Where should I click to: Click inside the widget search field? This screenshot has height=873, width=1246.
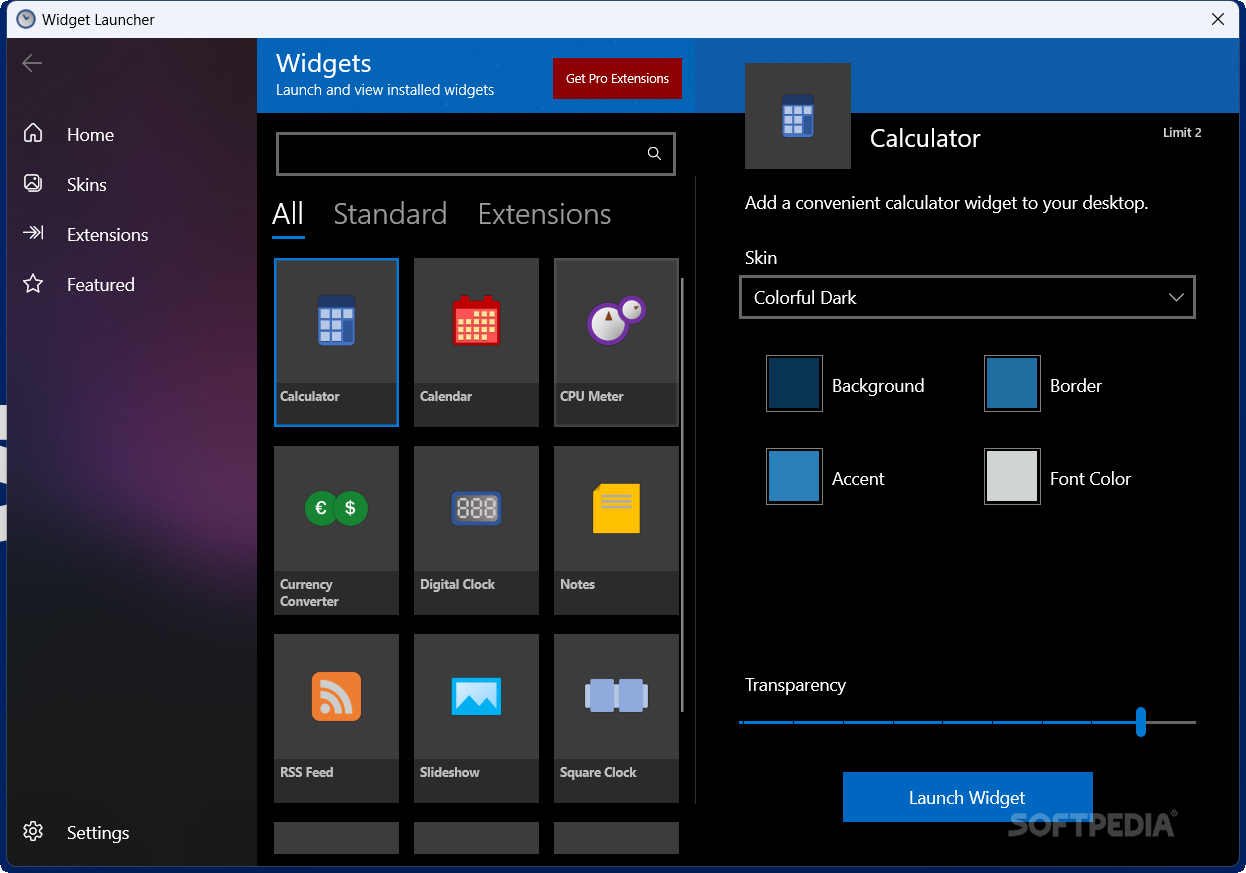[476, 154]
